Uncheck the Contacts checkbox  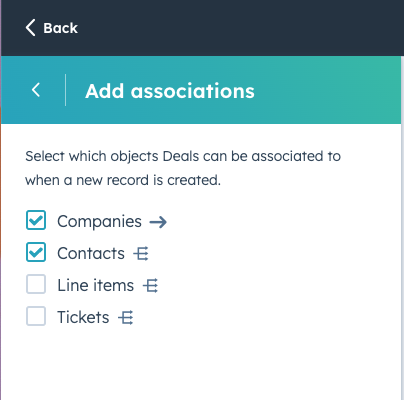coord(36,252)
